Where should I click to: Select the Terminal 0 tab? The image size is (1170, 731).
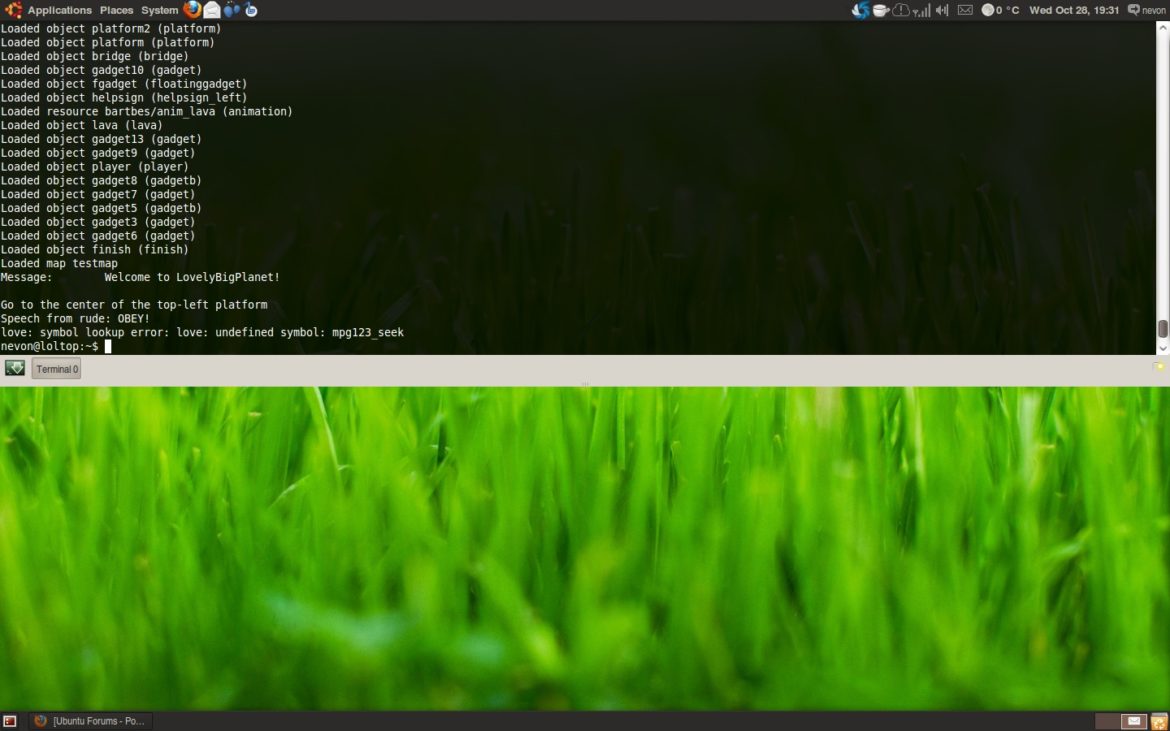coord(56,368)
